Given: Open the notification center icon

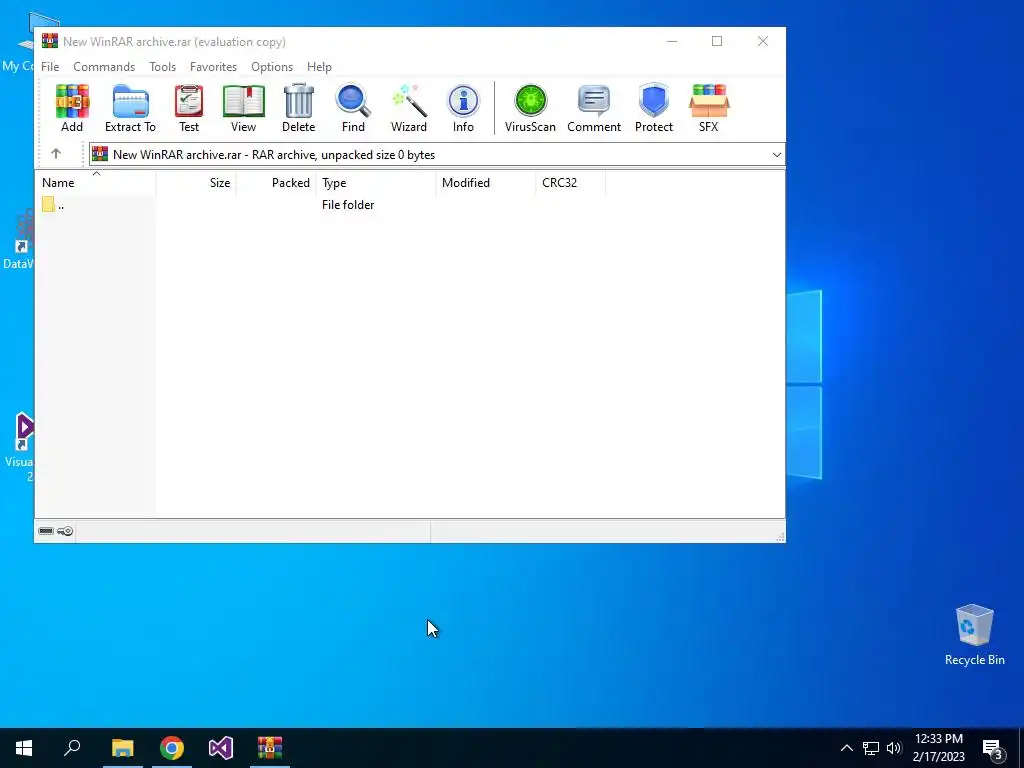Looking at the screenshot, I should [993, 749].
